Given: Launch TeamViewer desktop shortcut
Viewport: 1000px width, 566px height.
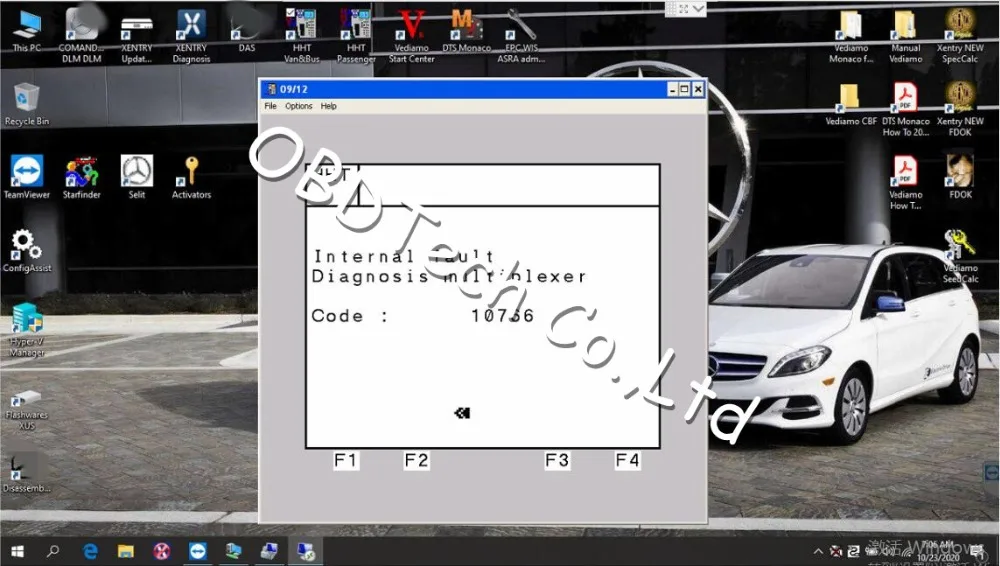Looking at the screenshot, I should tap(27, 177).
